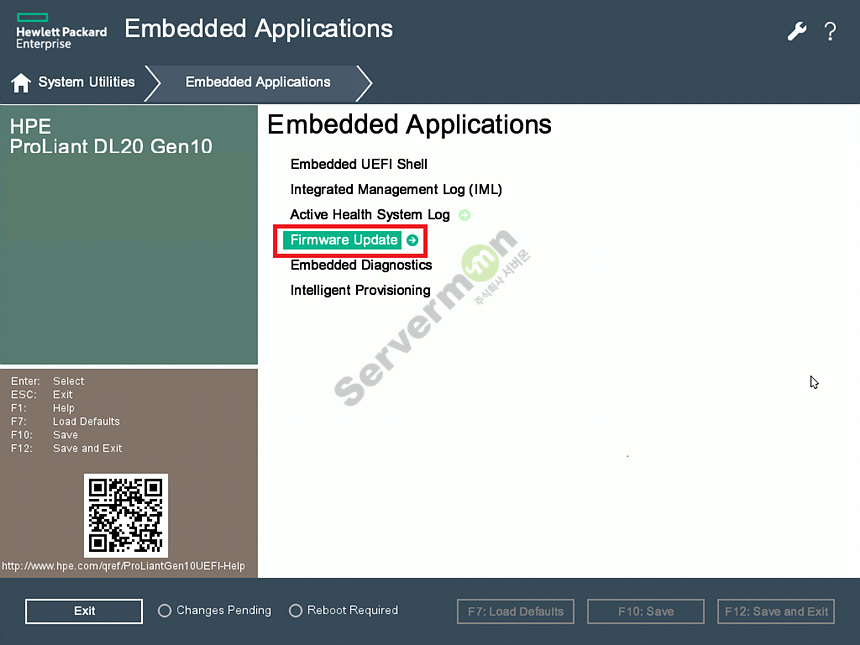Screen dimensions: 860x645
Task: Open the ProLiantGen10UEFI-Help URL
Action: click(x=123, y=566)
